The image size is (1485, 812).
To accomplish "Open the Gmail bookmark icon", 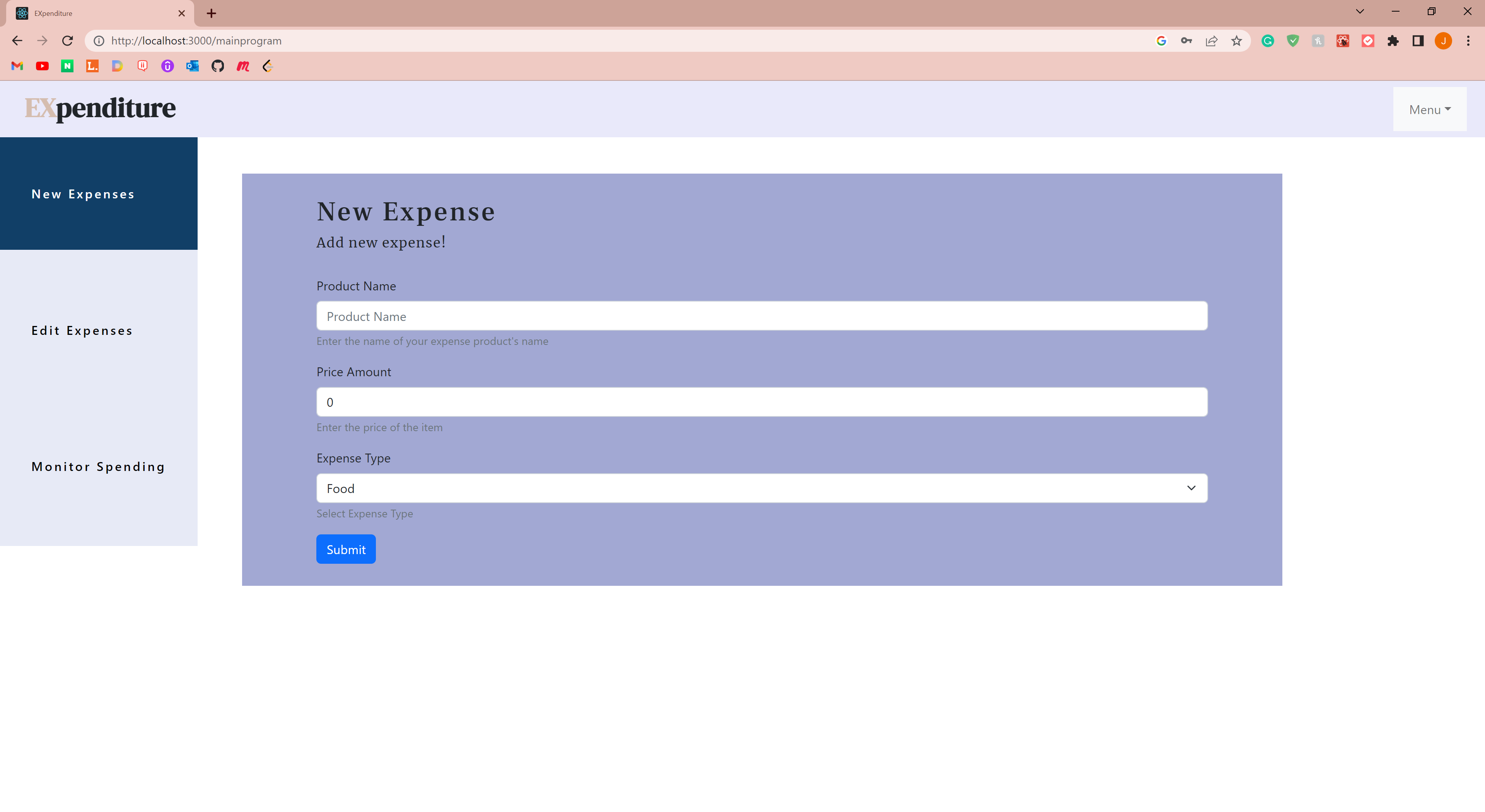I will coord(17,66).
